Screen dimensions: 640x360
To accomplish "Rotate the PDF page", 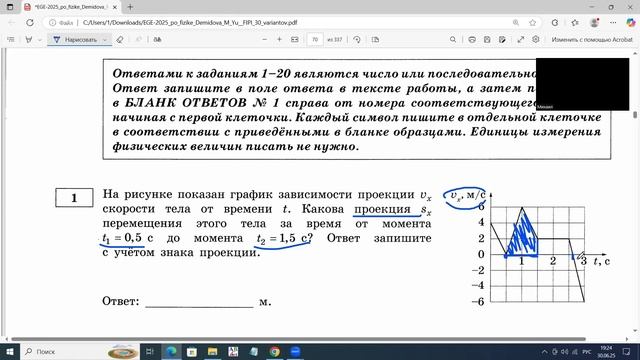I will (x=357, y=40).
